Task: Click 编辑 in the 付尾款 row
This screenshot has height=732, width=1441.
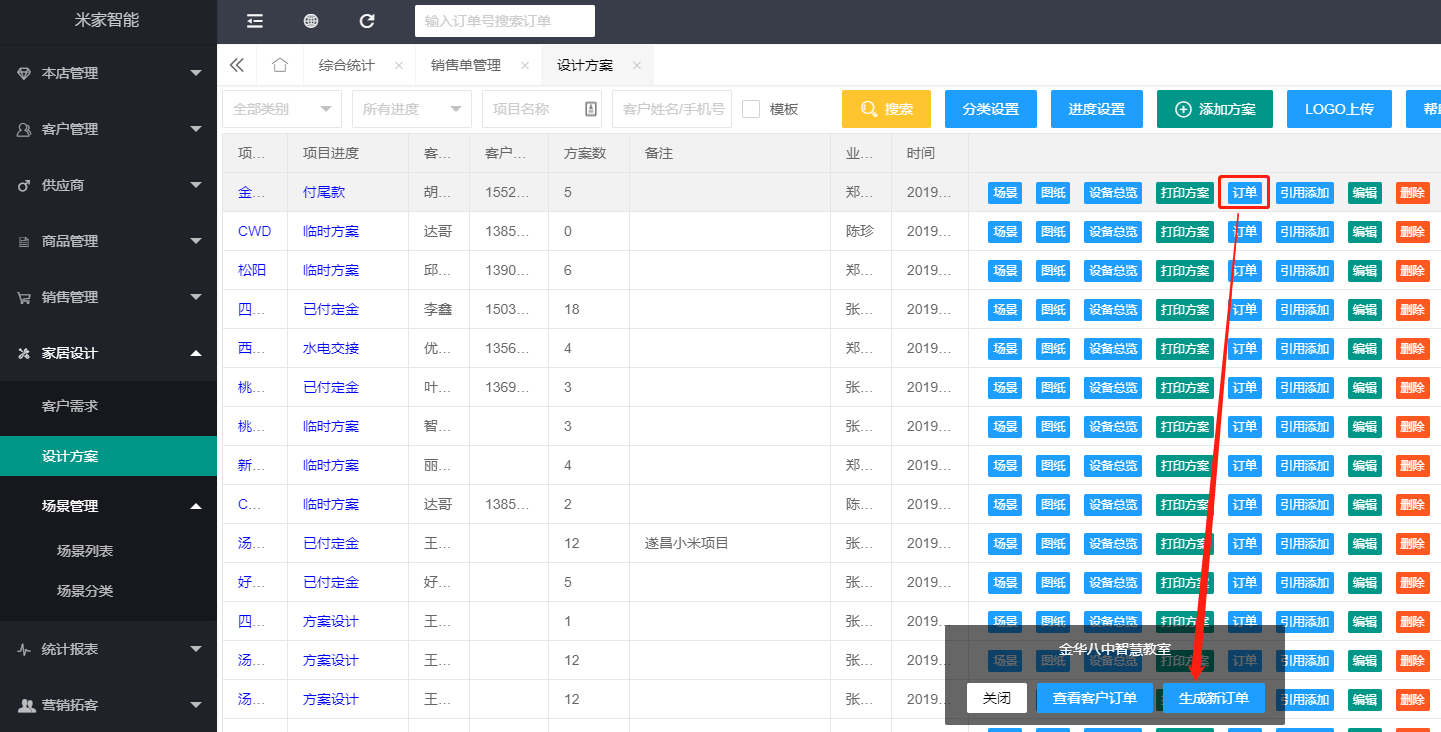Action: click(1365, 193)
